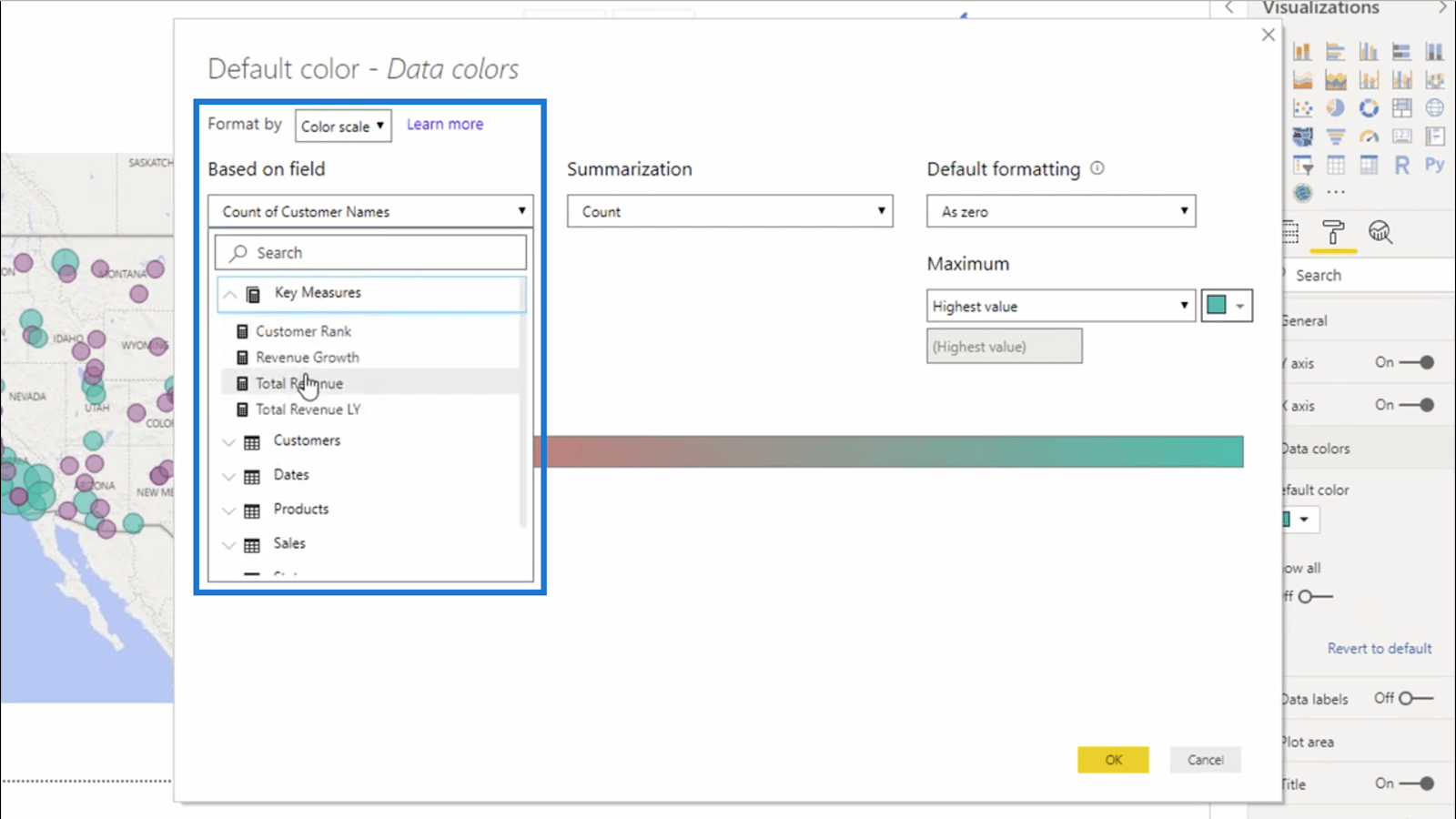The width and height of the screenshot is (1456, 819).
Task: Choose the Total Revenue measure
Action: tap(371, 383)
